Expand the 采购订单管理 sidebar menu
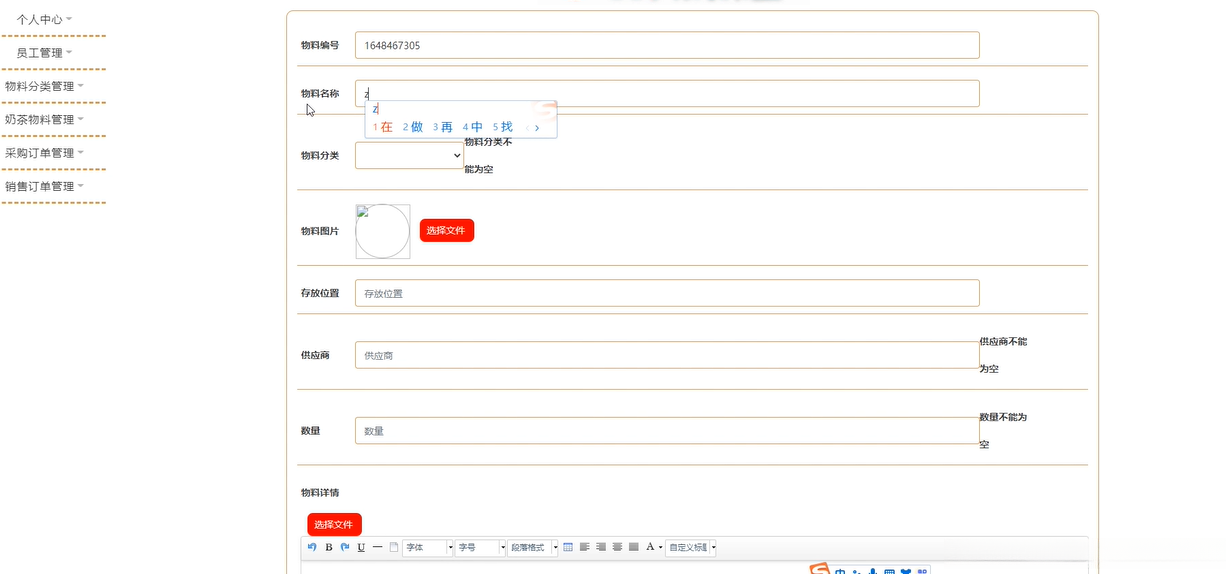 tap(45, 153)
